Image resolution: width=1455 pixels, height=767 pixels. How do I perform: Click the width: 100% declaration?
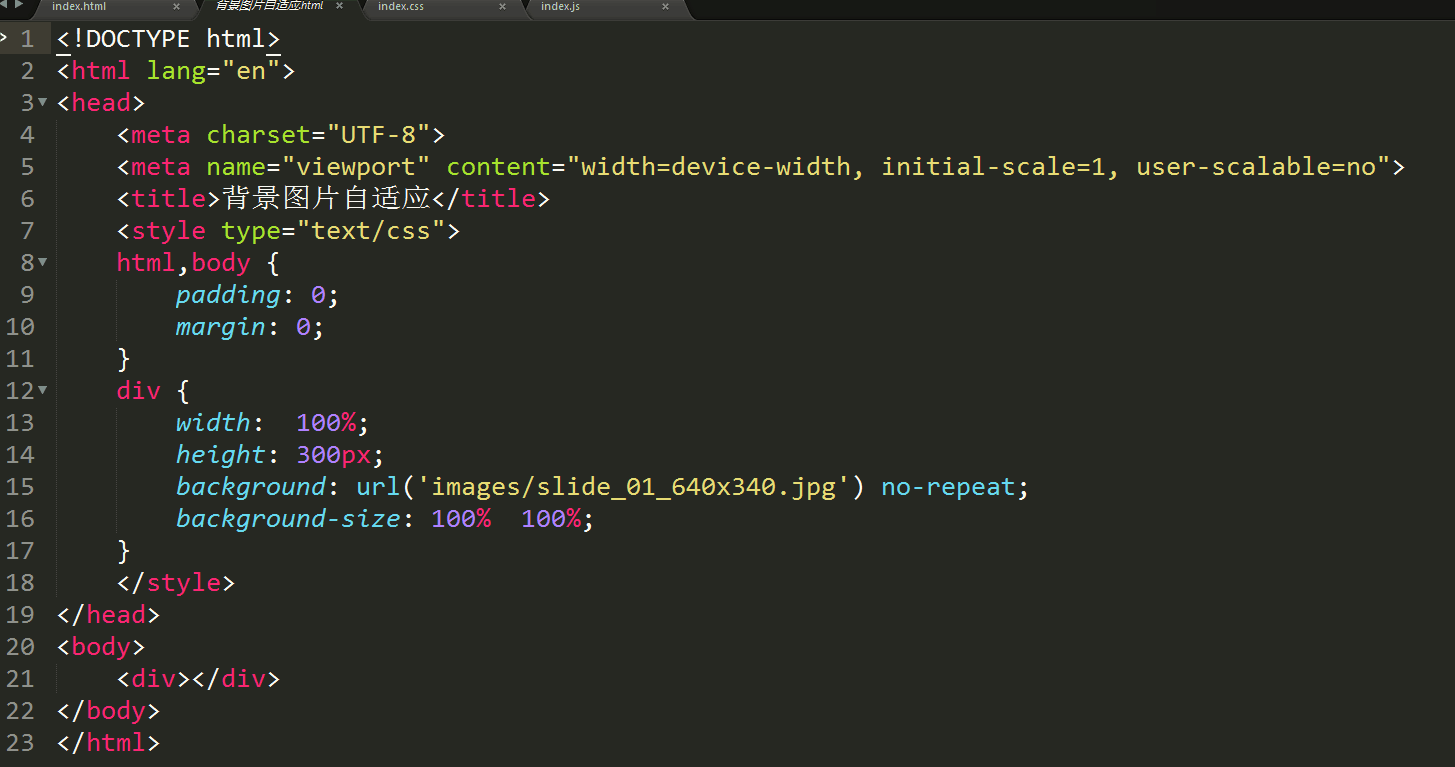tap(273, 423)
